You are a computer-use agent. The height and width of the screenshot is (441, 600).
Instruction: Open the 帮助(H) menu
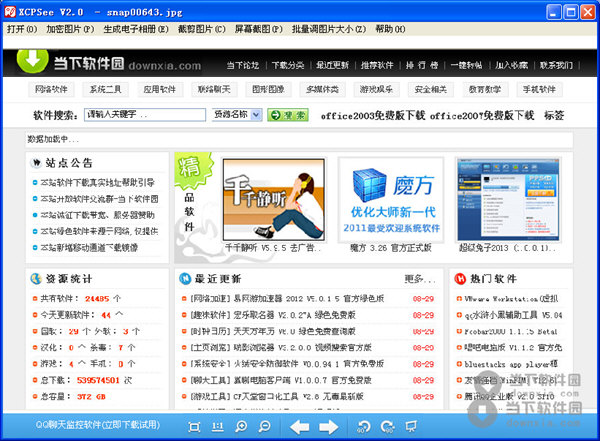[390, 29]
